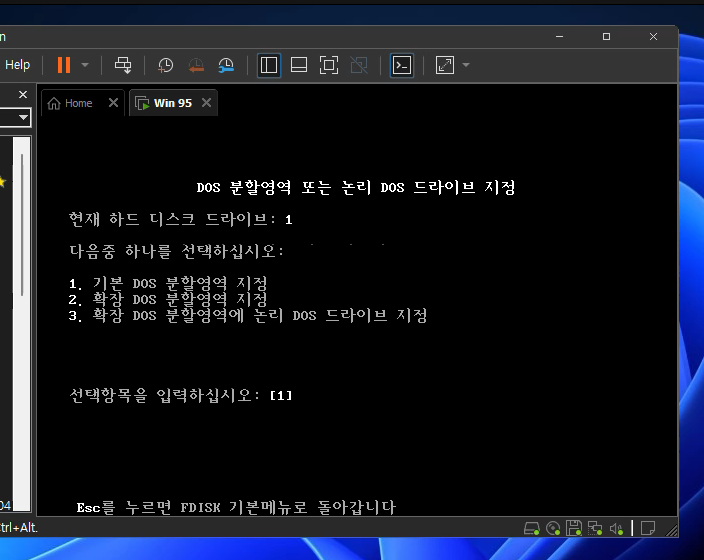Image resolution: width=704 pixels, height=560 pixels.
Task: Click the floppy drive status icon
Action: point(574,528)
